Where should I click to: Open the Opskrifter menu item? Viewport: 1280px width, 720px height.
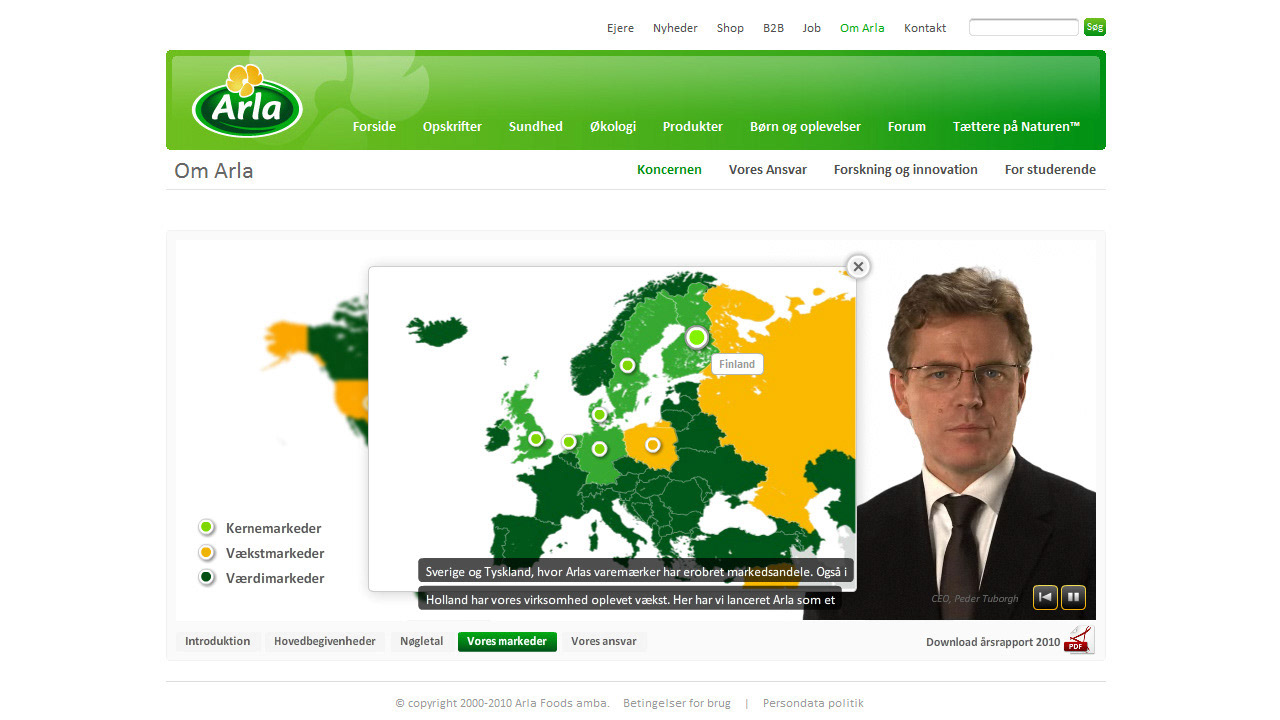(452, 126)
